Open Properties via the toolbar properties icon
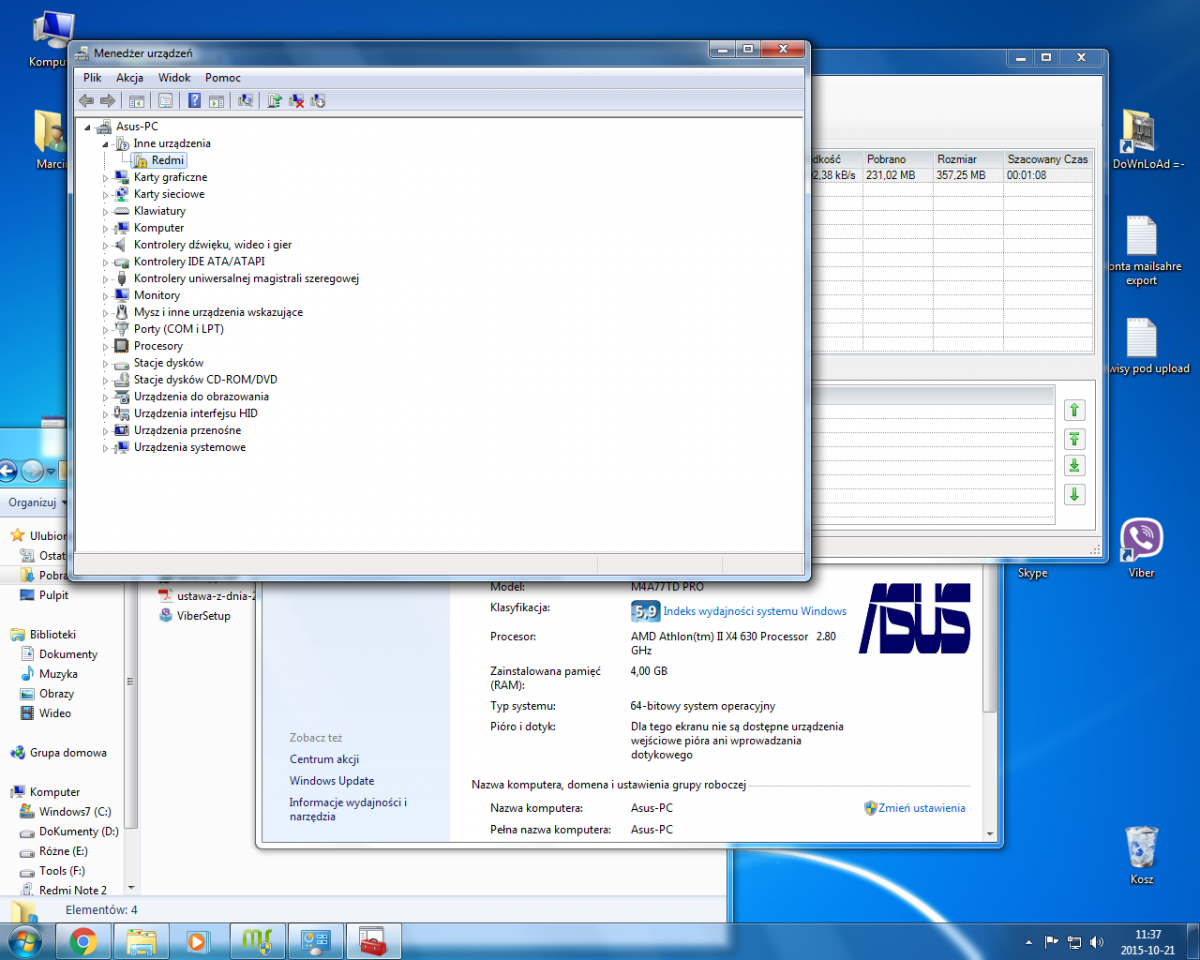The width and height of the screenshot is (1200, 960). 165,100
